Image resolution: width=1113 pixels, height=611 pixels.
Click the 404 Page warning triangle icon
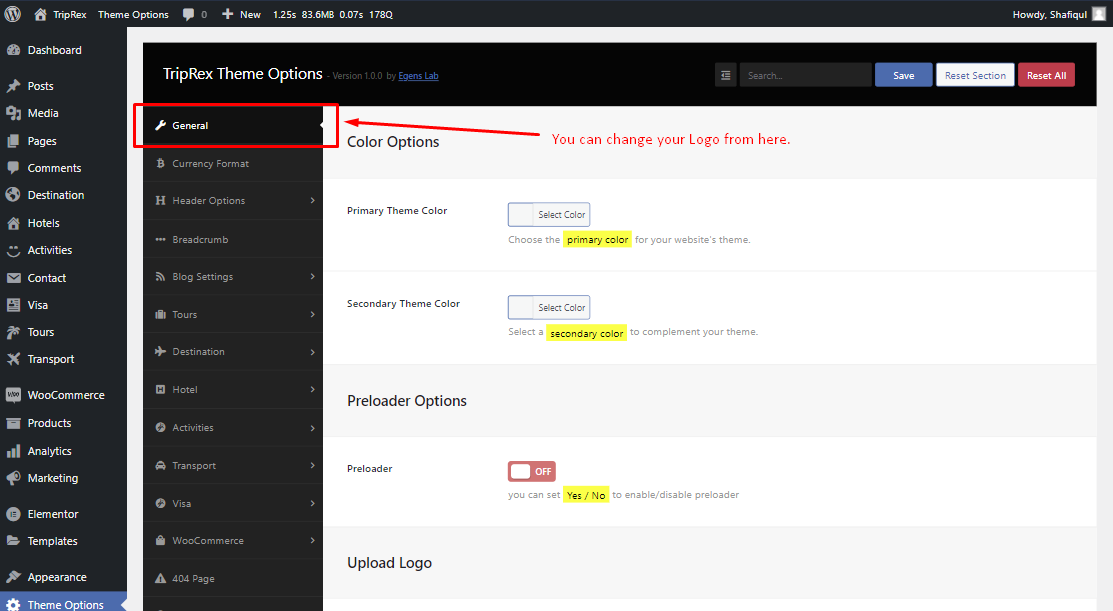click(x=160, y=578)
